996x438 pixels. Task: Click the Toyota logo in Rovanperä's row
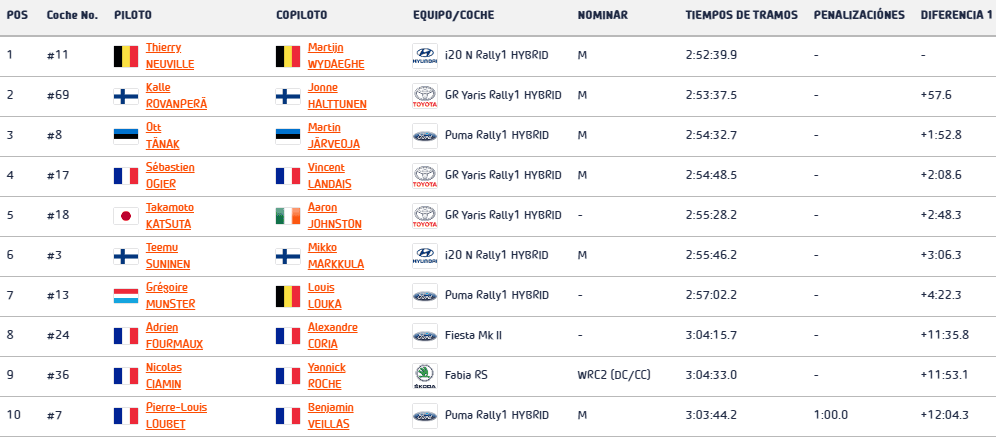[x=424, y=96]
